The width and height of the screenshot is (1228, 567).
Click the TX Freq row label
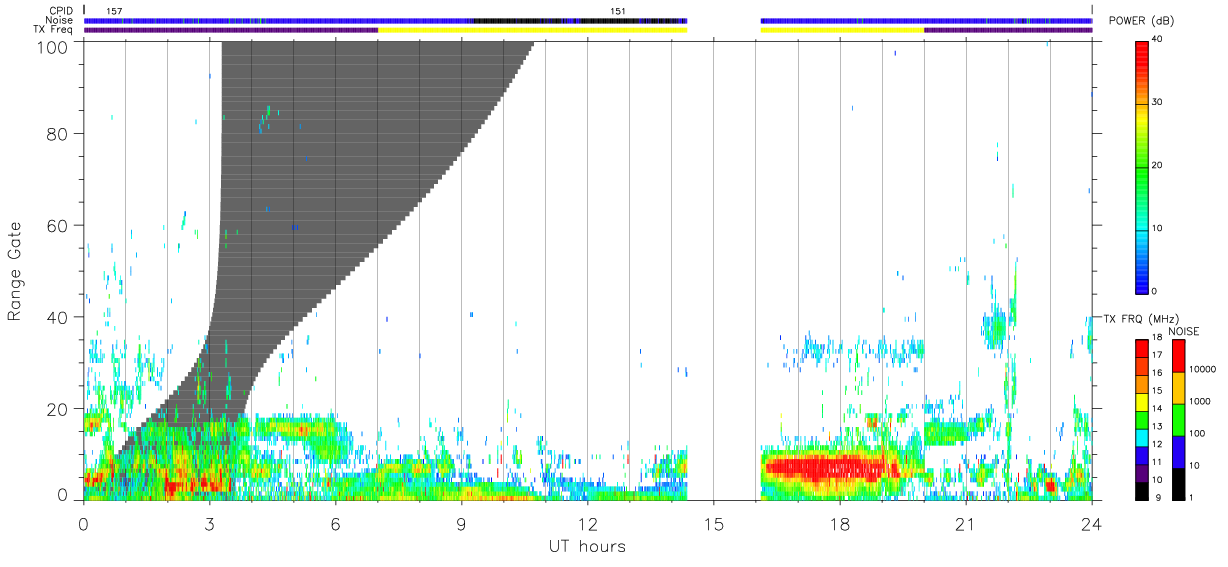click(x=54, y=30)
